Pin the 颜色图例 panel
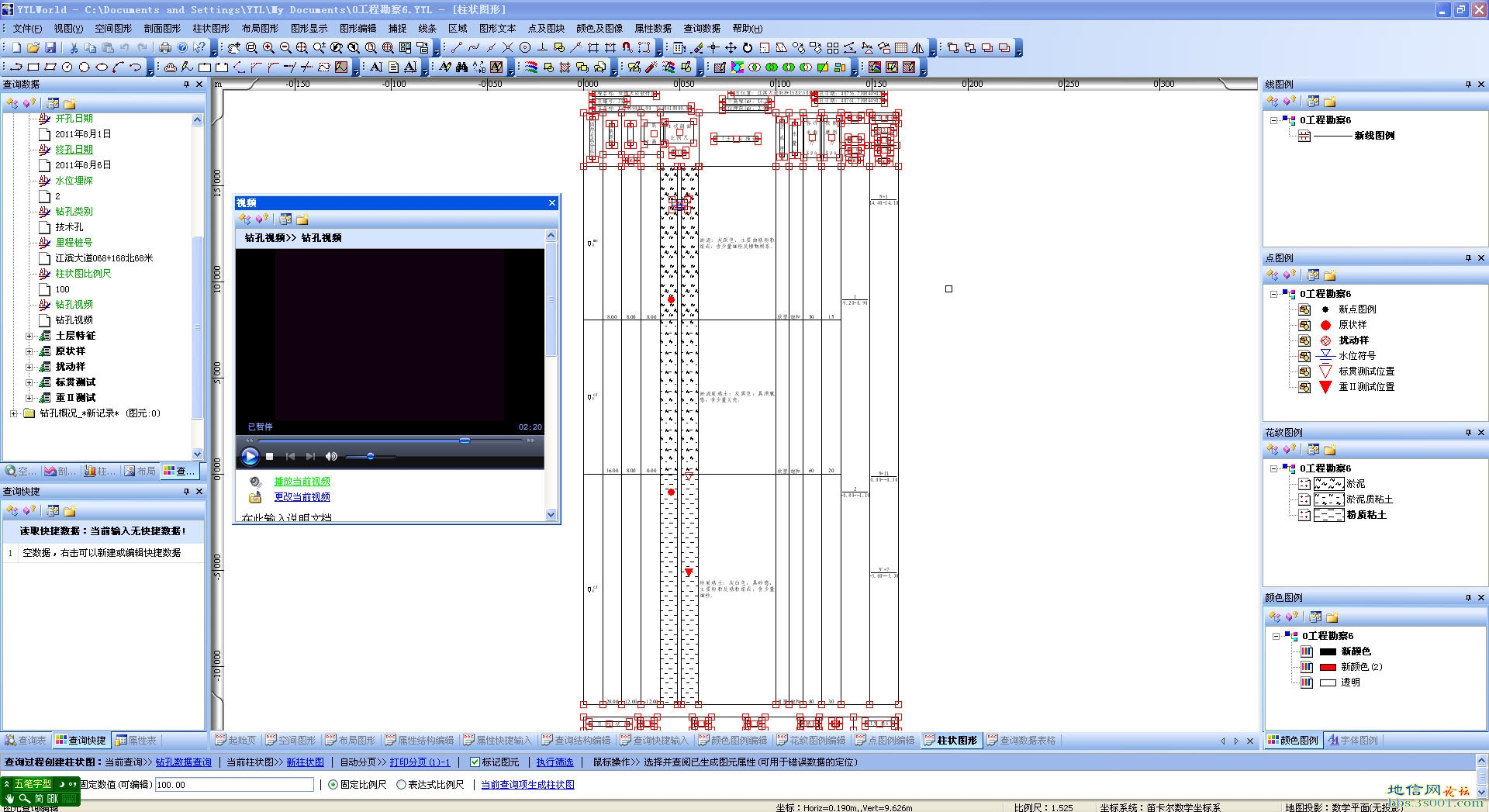Screen dimensions: 1489x812 (x=1468, y=598)
